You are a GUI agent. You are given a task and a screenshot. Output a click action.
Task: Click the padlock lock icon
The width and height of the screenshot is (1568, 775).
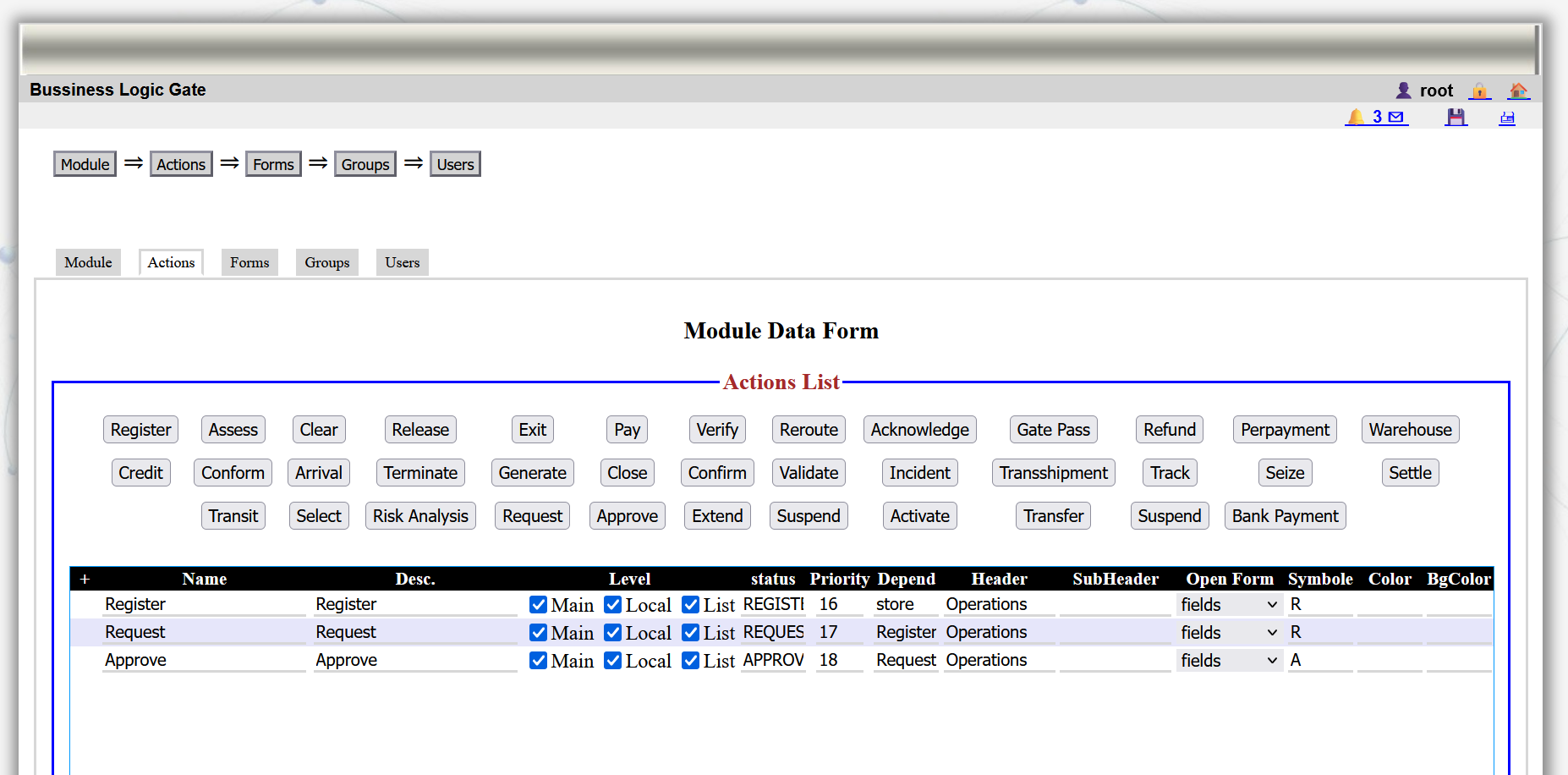click(x=1479, y=91)
